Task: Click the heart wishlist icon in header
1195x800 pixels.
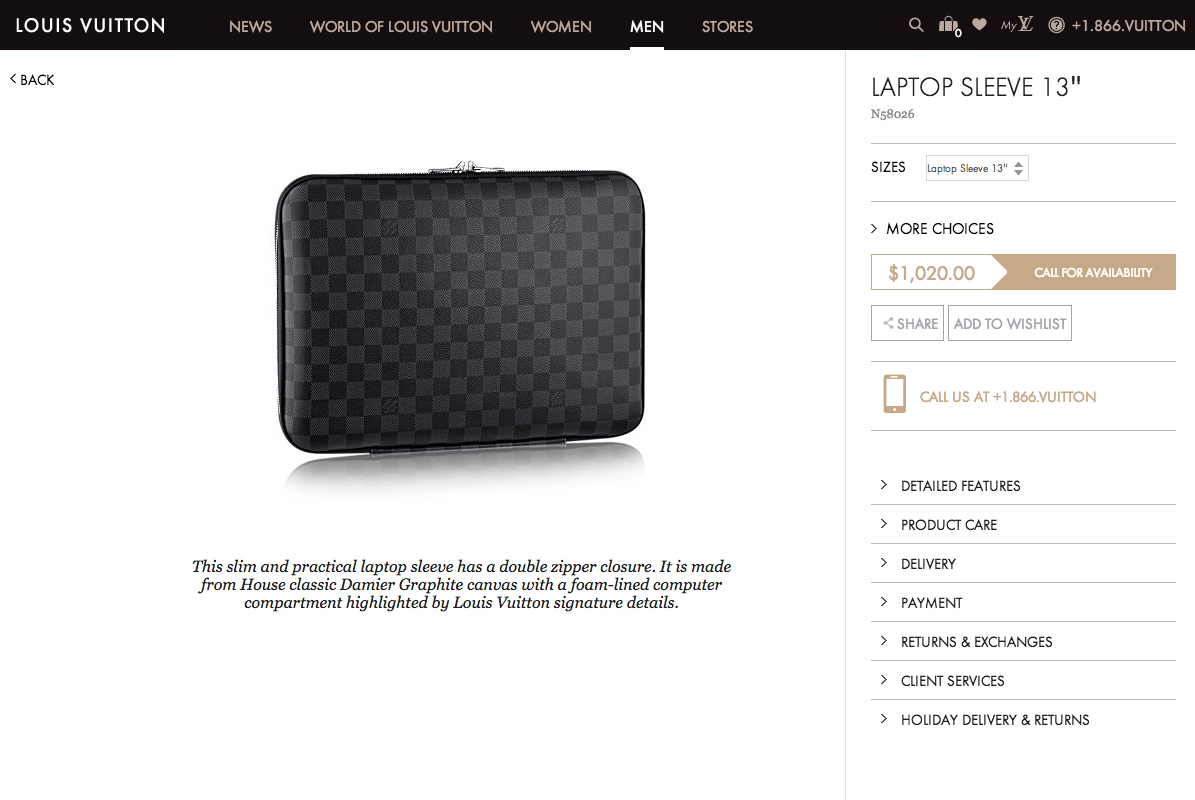Action: (x=979, y=24)
